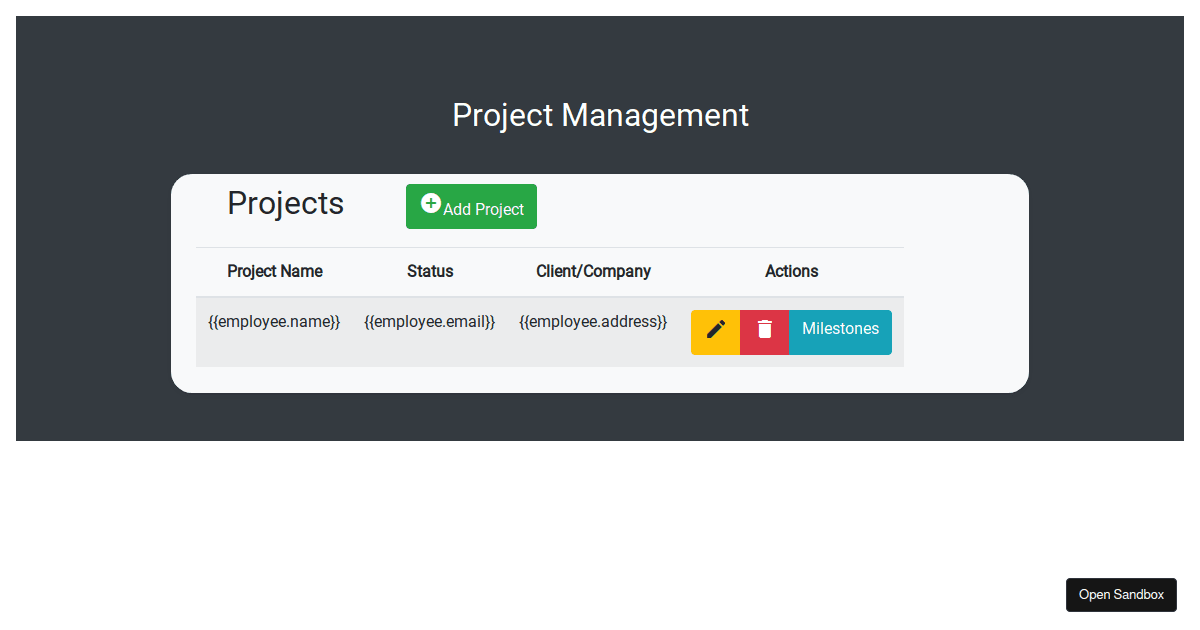Click the employee.name cell in the table
The image size is (1200, 630).
[274, 321]
